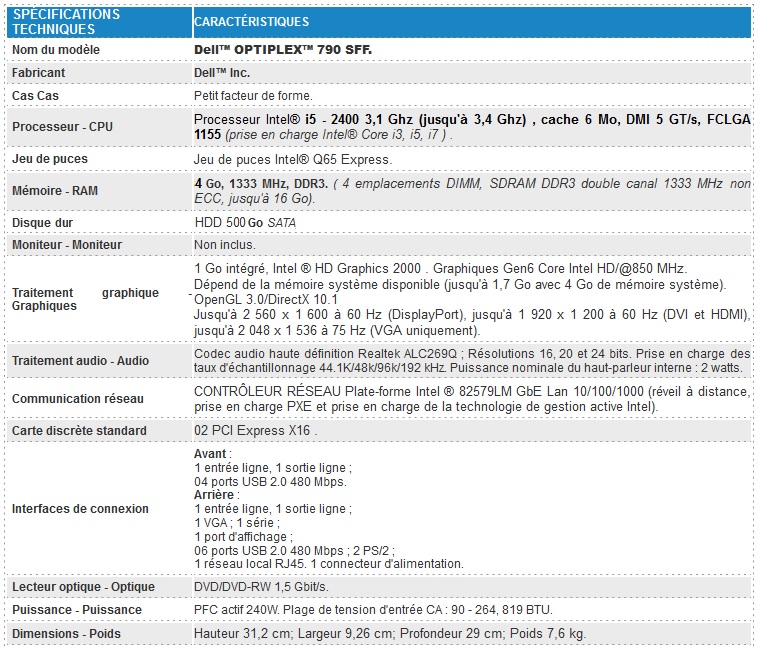Click the 'Carte discrète standard' row label
Screen dimensions: 759x649
[x=79, y=431]
